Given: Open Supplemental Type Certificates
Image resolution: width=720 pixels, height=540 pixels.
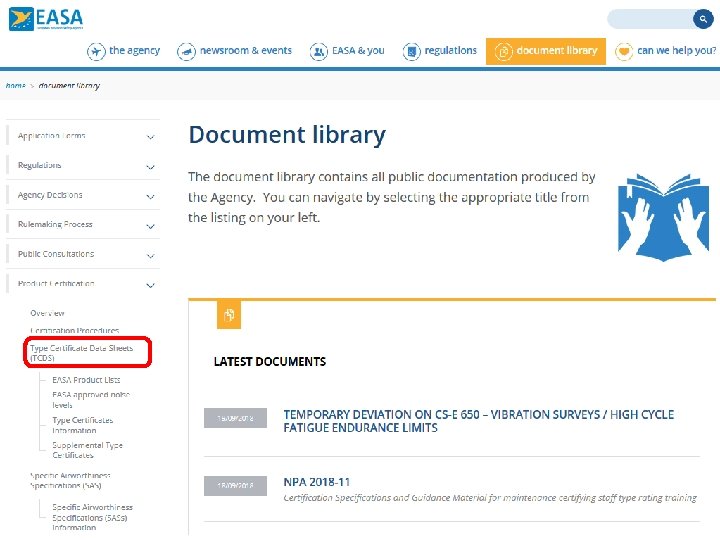Looking at the screenshot, I should point(87,450).
